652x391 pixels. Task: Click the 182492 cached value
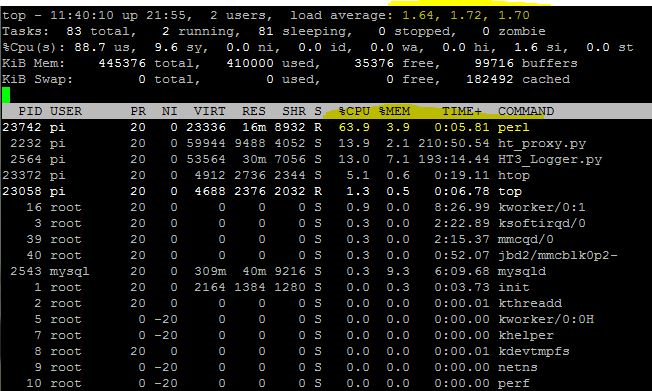point(490,79)
